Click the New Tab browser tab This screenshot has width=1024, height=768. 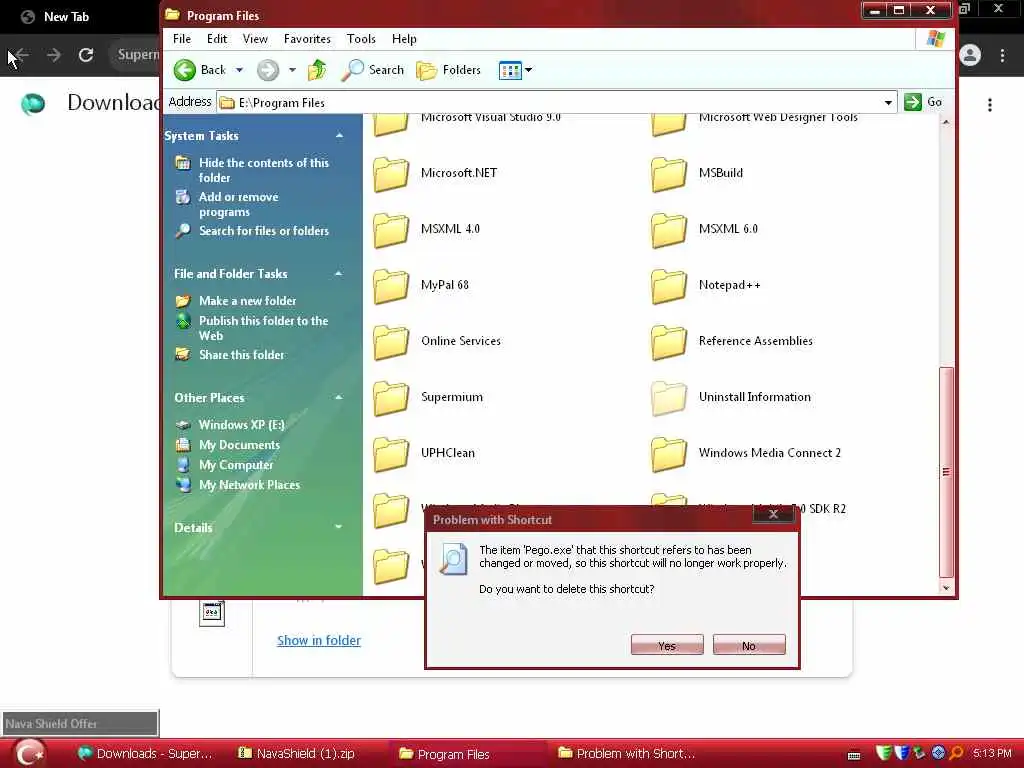pyautogui.click(x=65, y=17)
